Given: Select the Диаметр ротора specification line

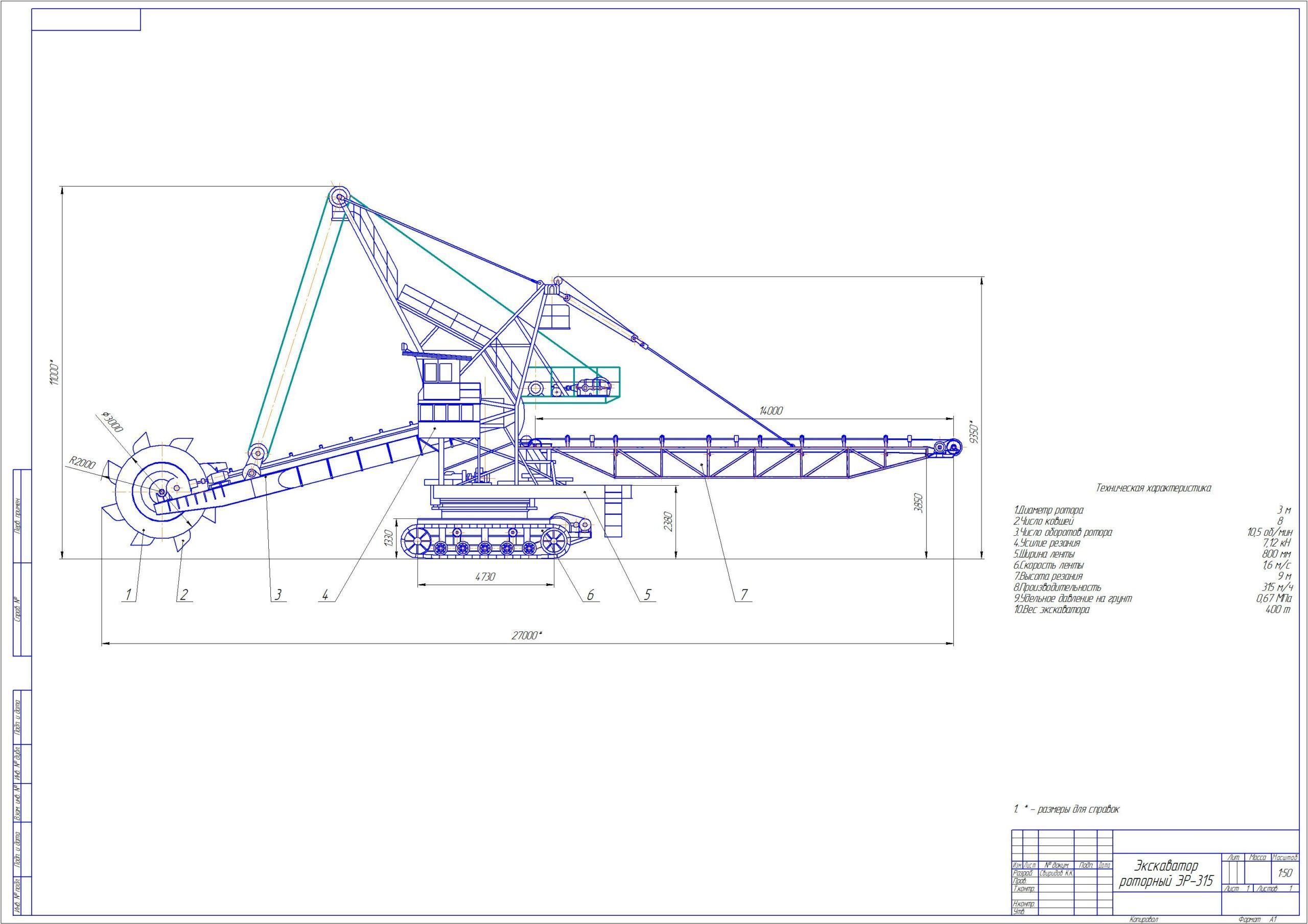Looking at the screenshot, I should point(1048,510).
